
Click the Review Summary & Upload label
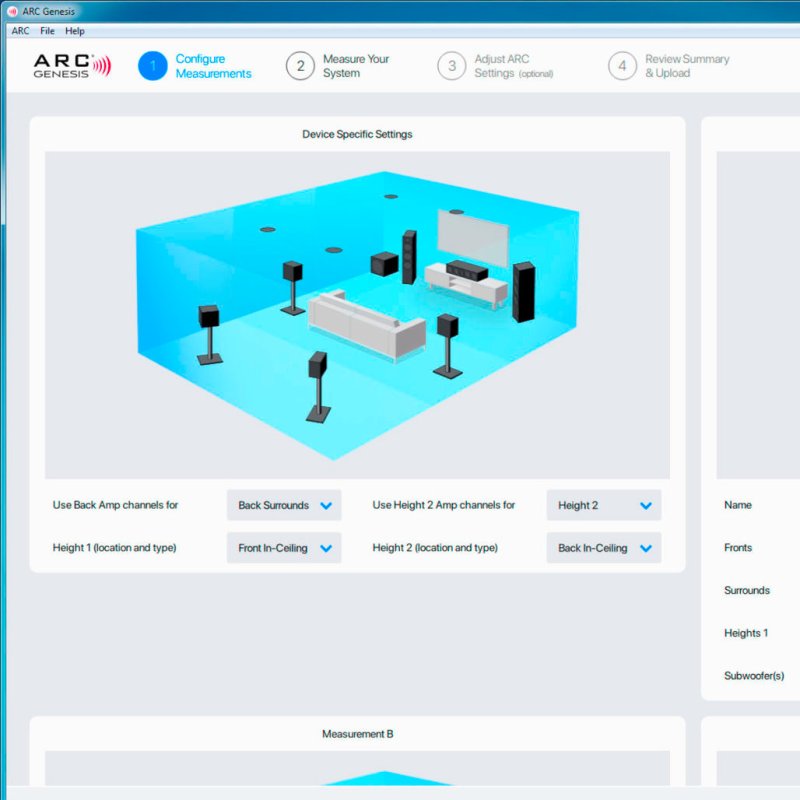(x=687, y=66)
